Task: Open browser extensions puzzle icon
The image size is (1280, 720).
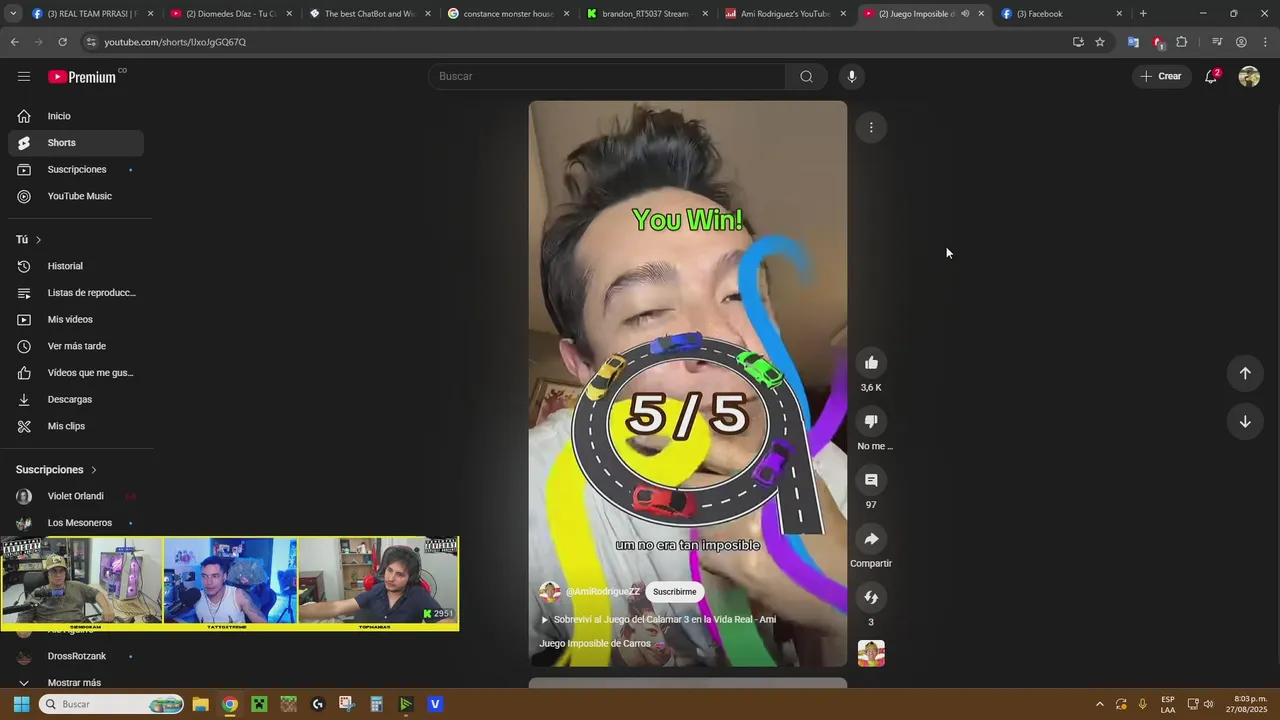Action: click(x=1182, y=42)
